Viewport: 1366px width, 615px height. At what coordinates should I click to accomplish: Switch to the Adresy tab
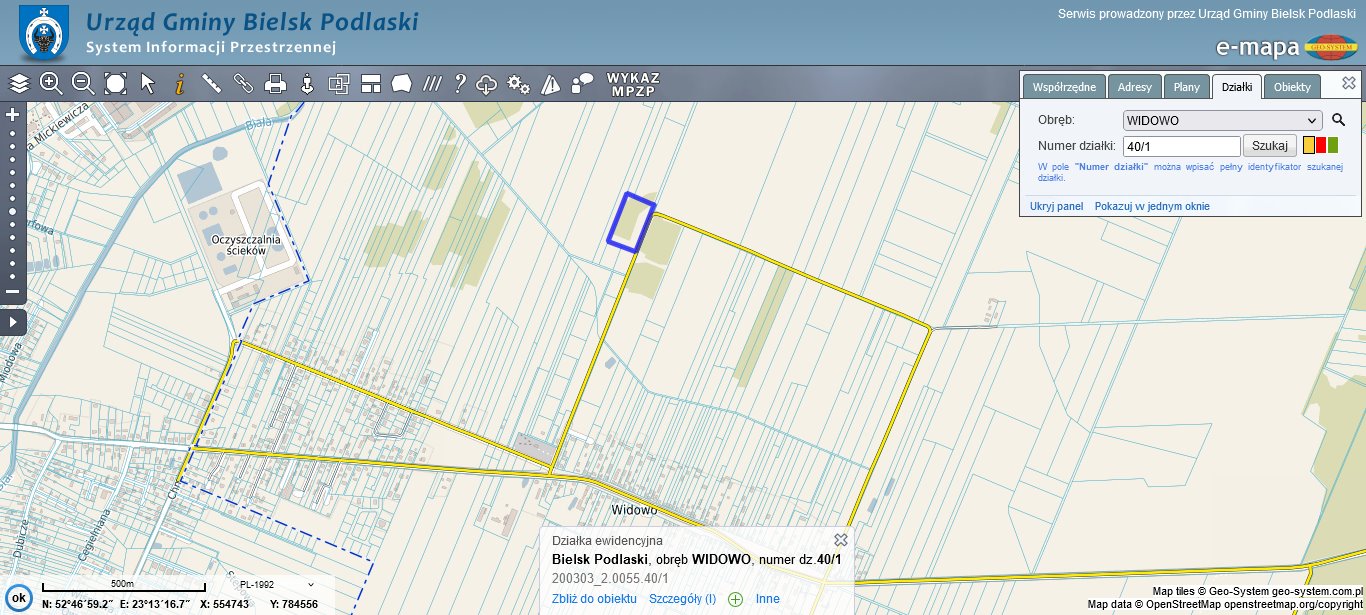pyautogui.click(x=1135, y=87)
